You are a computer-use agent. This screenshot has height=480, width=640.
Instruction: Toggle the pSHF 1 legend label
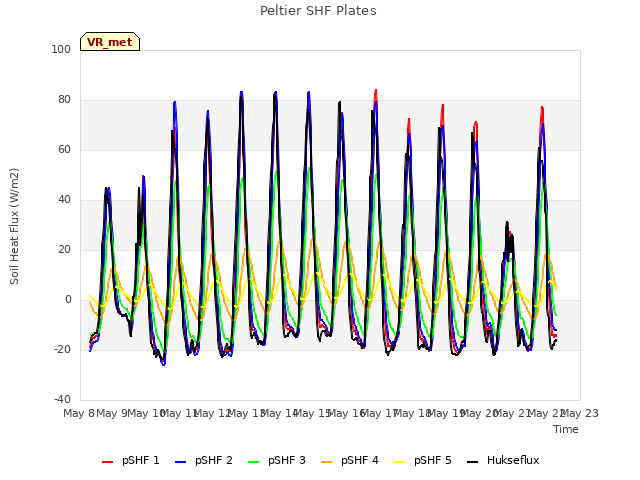(x=141, y=460)
